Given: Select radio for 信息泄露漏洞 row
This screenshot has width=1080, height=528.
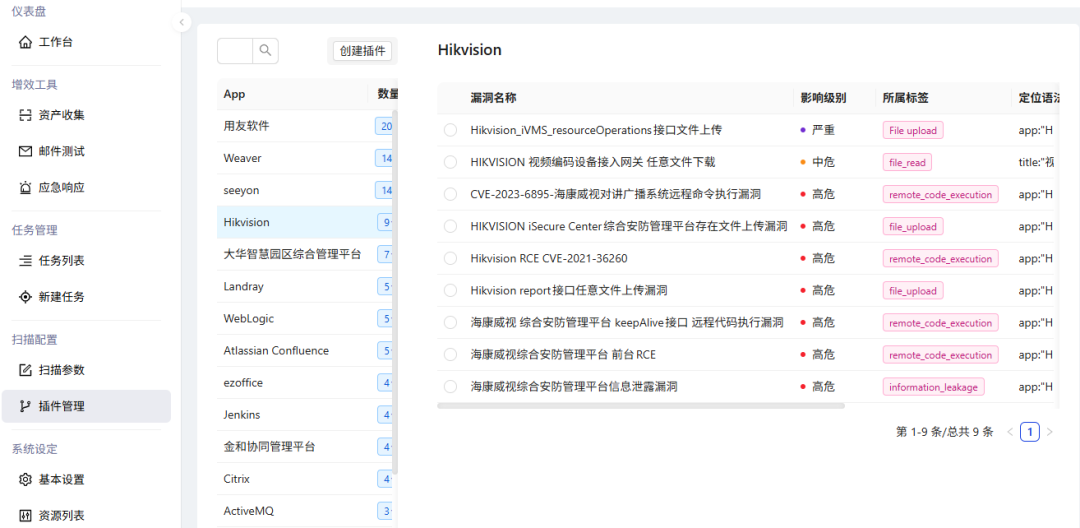Looking at the screenshot, I should [x=450, y=387].
